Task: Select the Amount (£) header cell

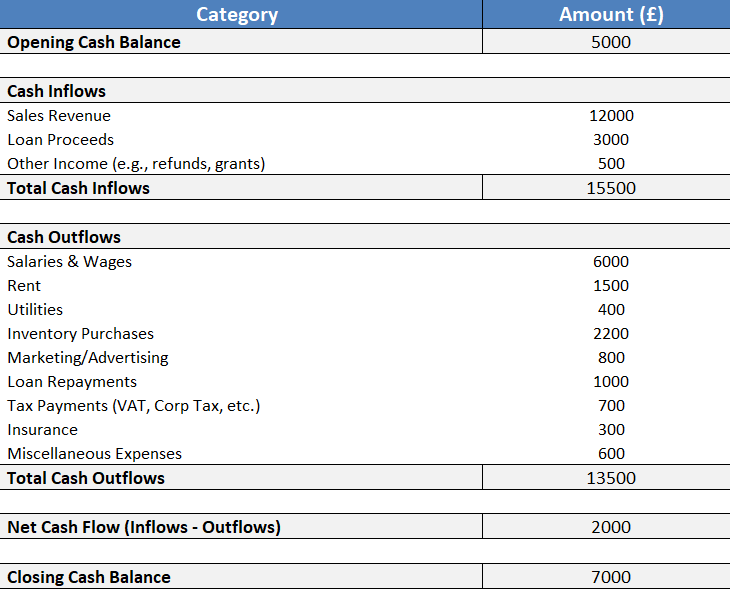Action: (606, 14)
